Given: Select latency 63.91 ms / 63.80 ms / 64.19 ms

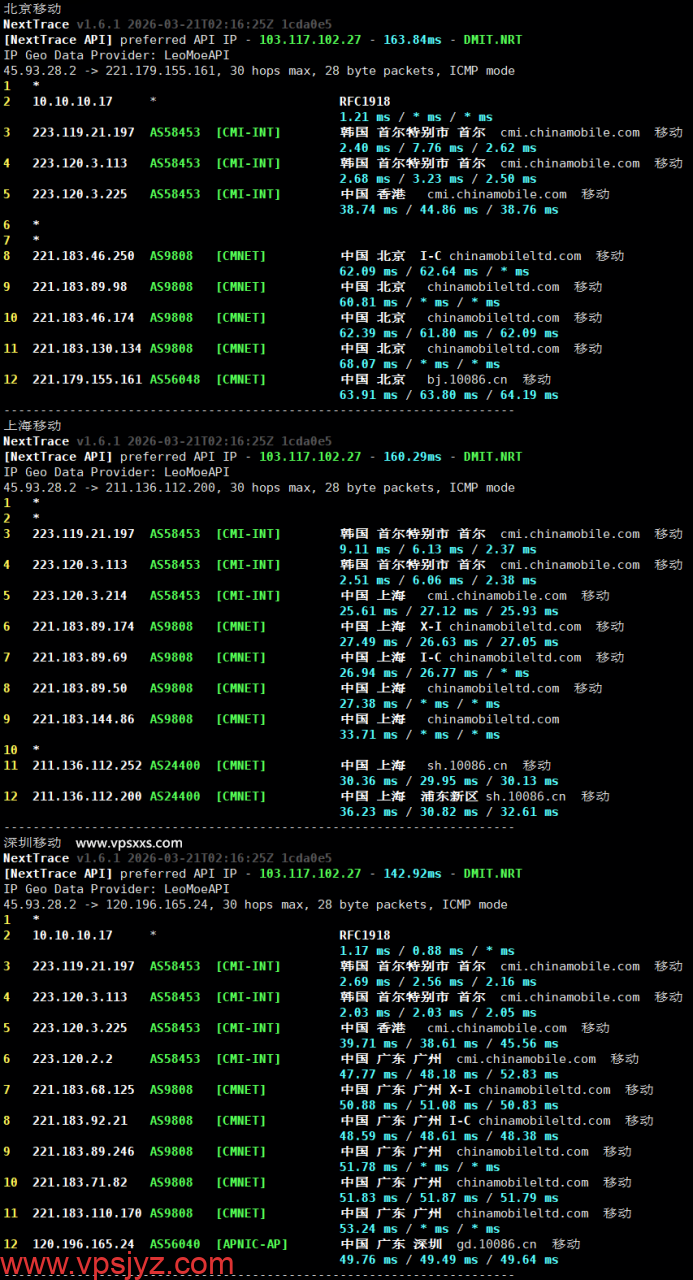Looking at the screenshot, I should (449, 395).
